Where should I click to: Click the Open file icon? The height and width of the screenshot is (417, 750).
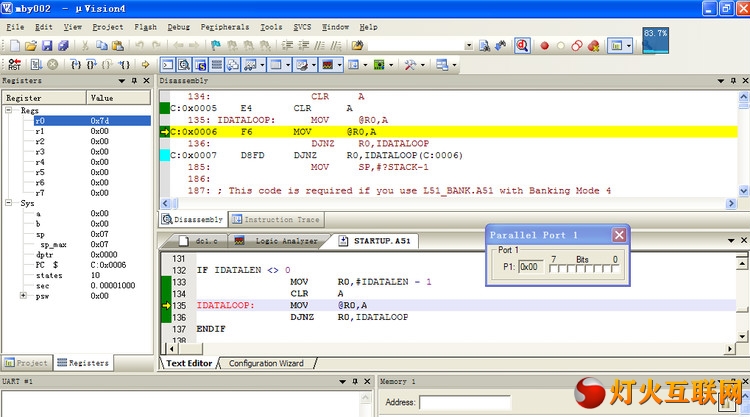[x=31, y=46]
